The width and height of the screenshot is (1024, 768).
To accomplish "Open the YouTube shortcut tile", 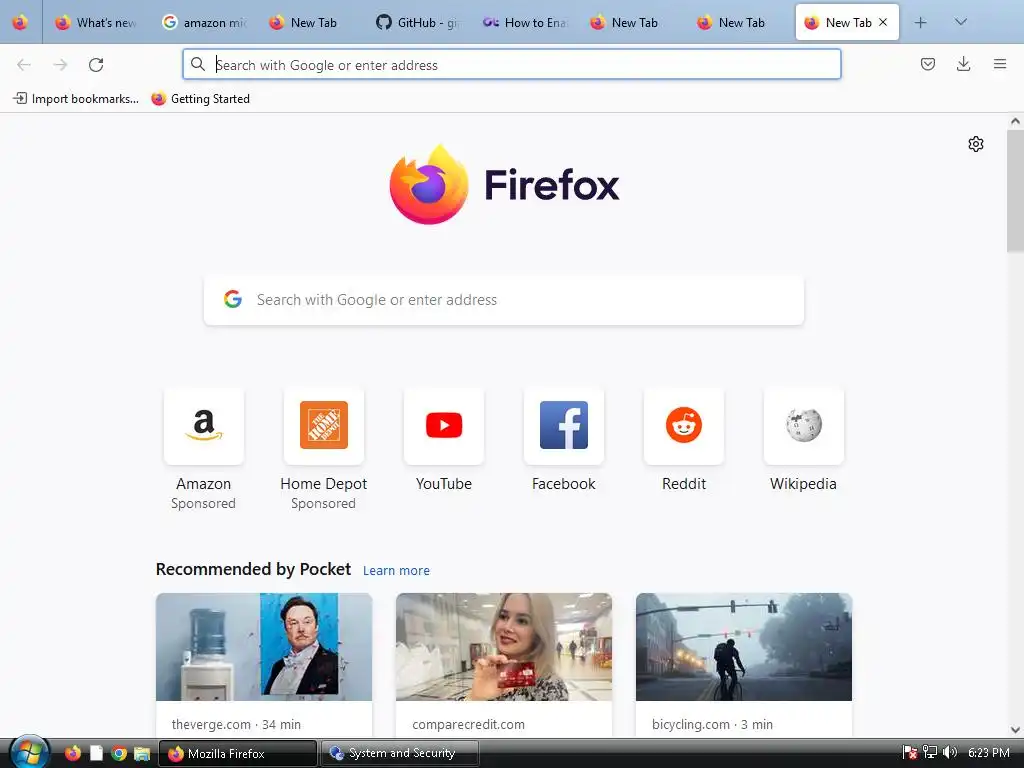I will click(443, 426).
